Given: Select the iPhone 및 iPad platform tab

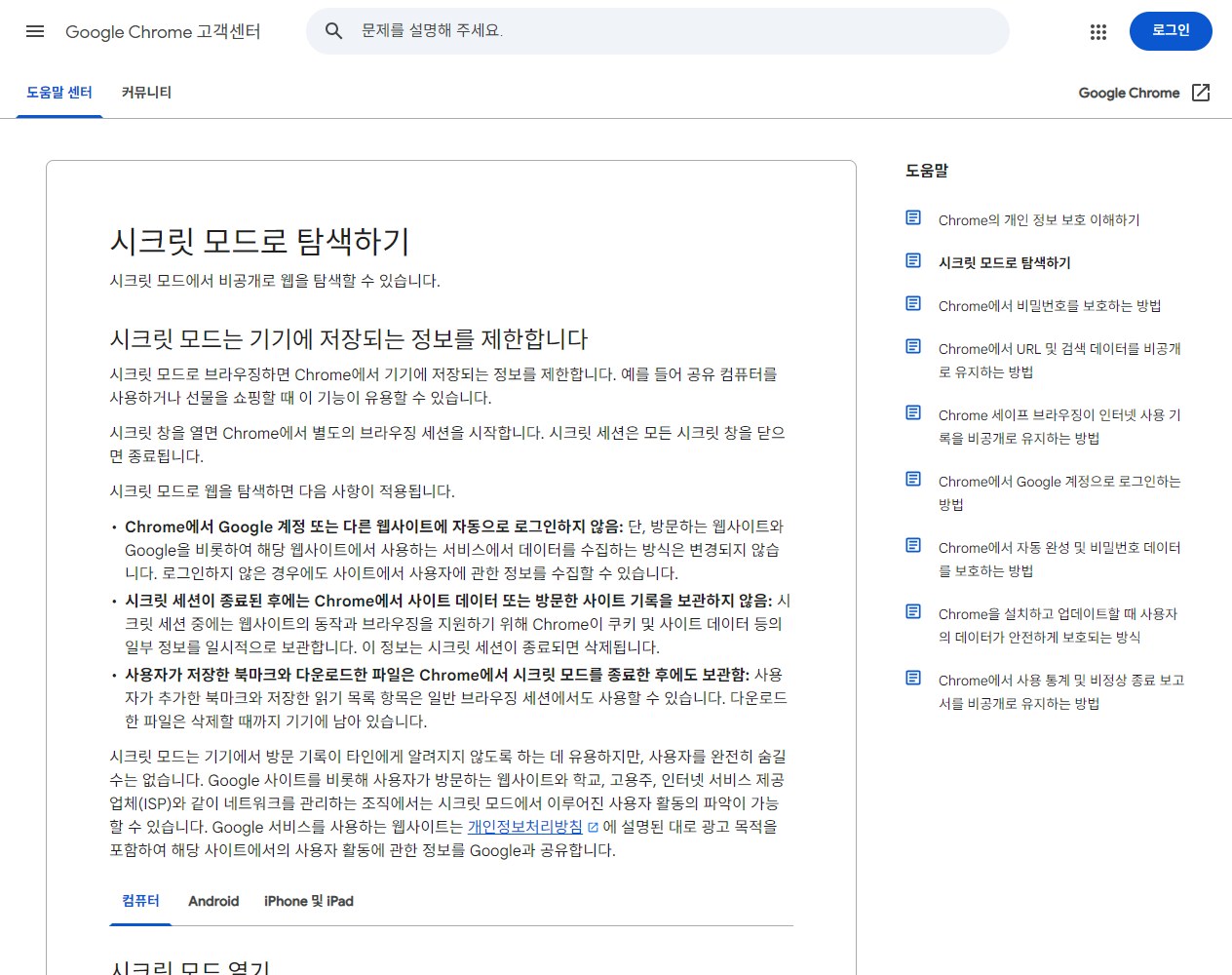Looking at the screenshot, I should [x=309, y=901].
